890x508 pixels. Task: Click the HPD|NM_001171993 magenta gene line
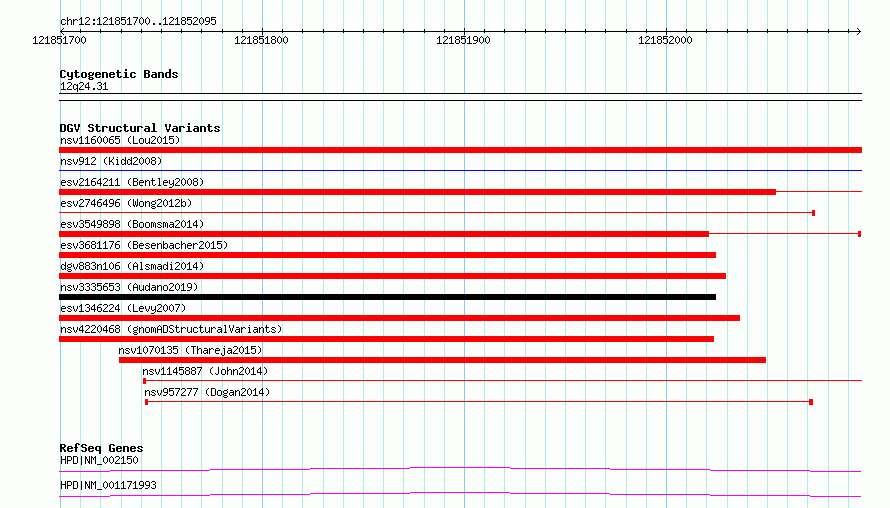point(460,494)
